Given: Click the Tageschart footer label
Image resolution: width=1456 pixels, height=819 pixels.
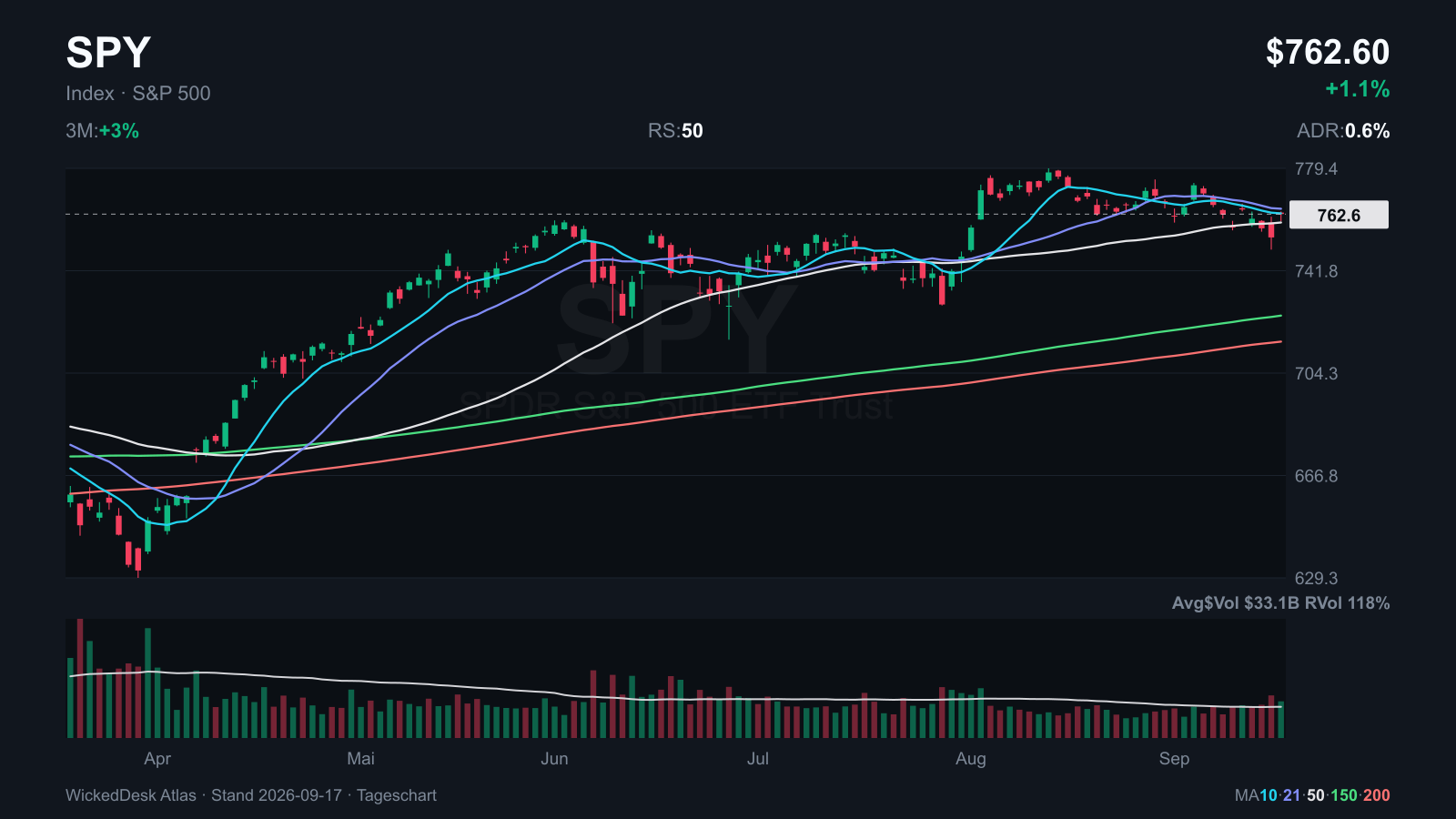Looking at the screenshot, I should click(x=397, y=795).
